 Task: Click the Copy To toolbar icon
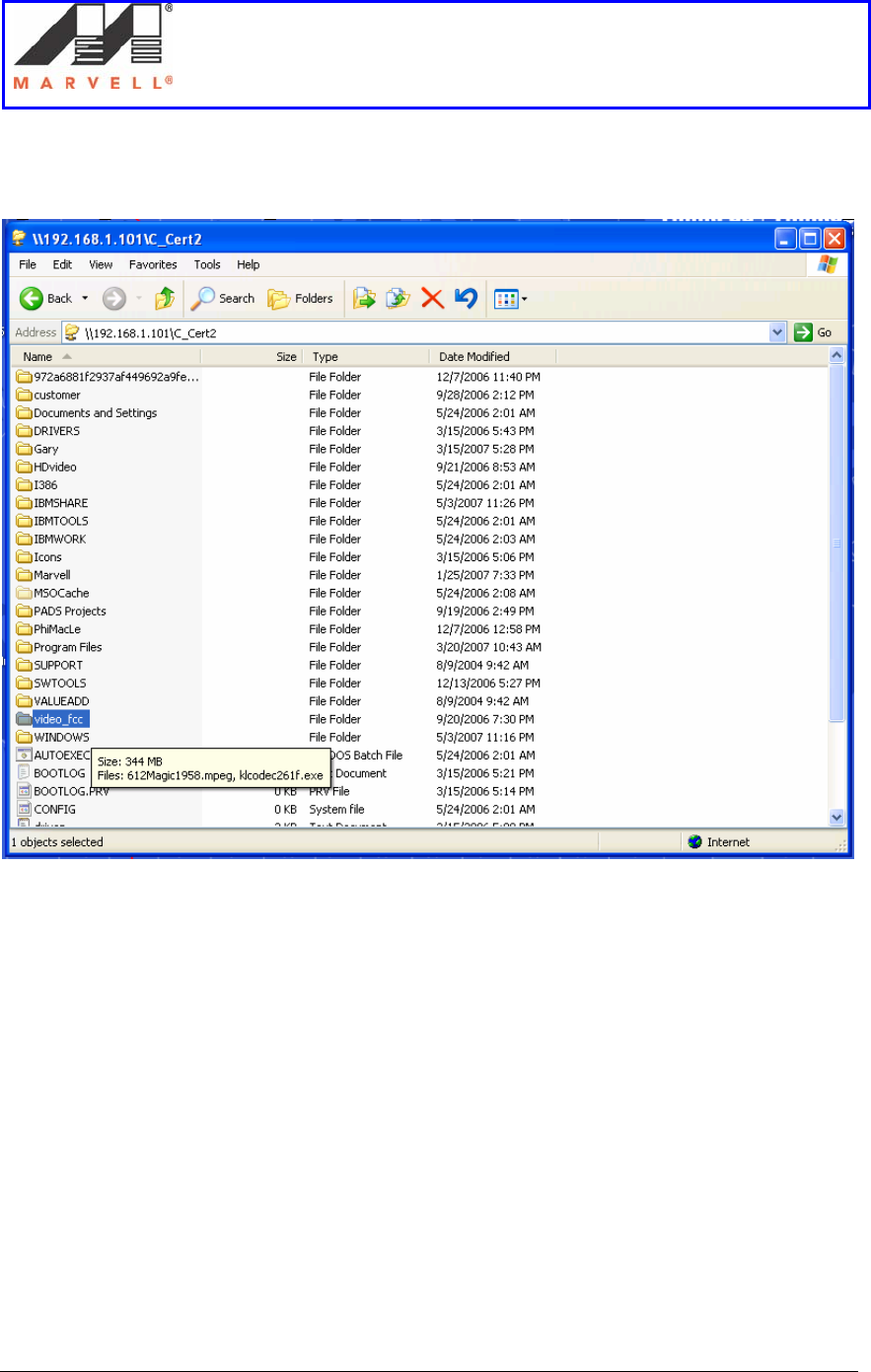point(399,299)
